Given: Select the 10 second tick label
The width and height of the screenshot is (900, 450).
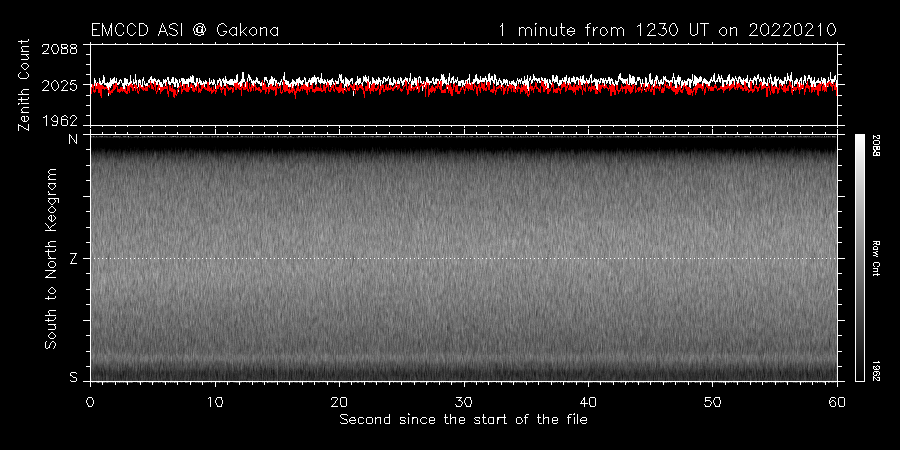Looking at the screenshot, I should [x=215, y=401].
